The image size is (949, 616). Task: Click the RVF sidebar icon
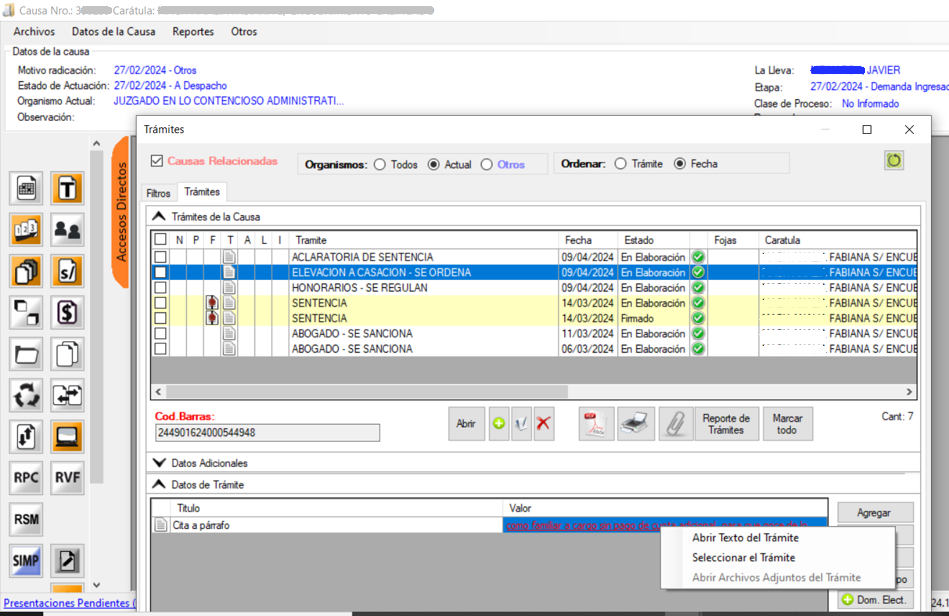pos(67,477)
